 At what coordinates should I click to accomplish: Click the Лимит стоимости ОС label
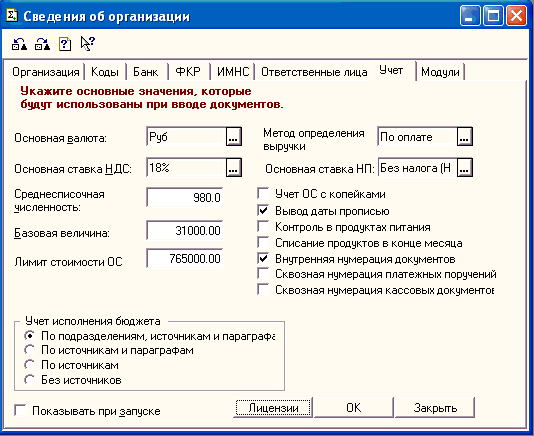click(x=68, y=262)
